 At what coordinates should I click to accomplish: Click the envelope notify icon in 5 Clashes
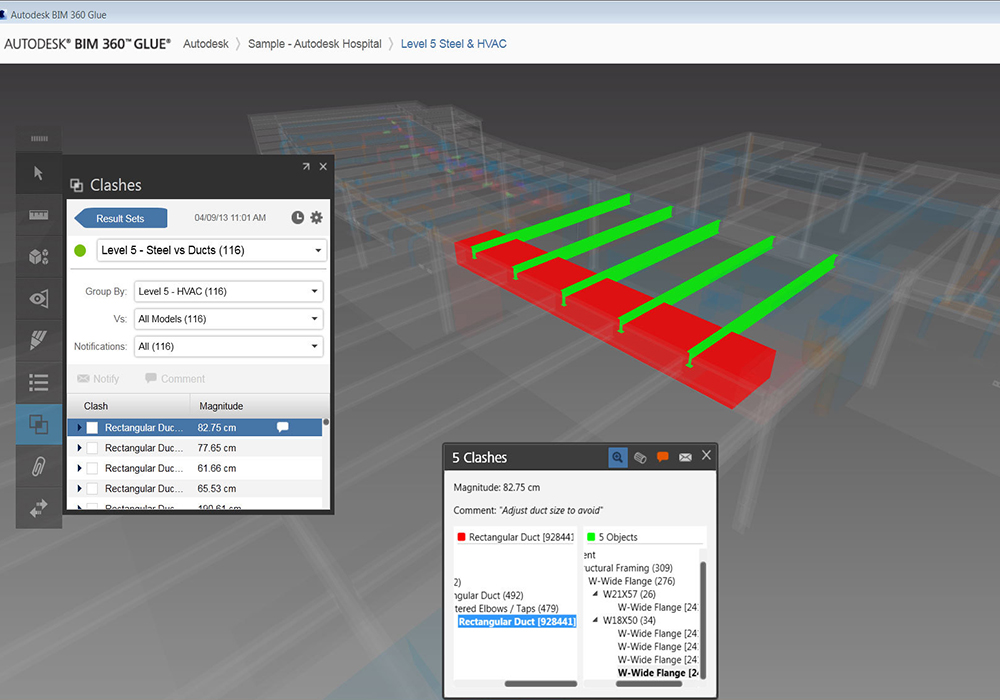pos(685,457)
